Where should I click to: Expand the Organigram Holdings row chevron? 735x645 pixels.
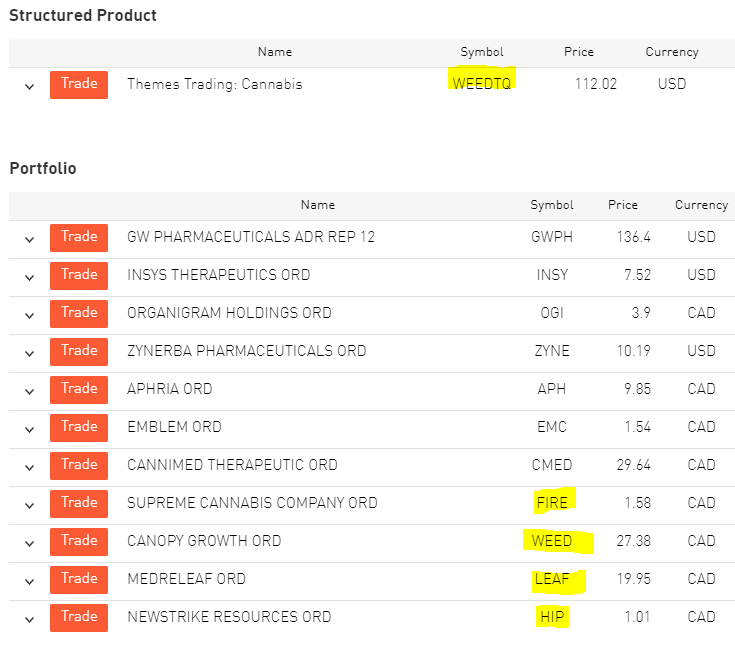(x=30, y=315)
